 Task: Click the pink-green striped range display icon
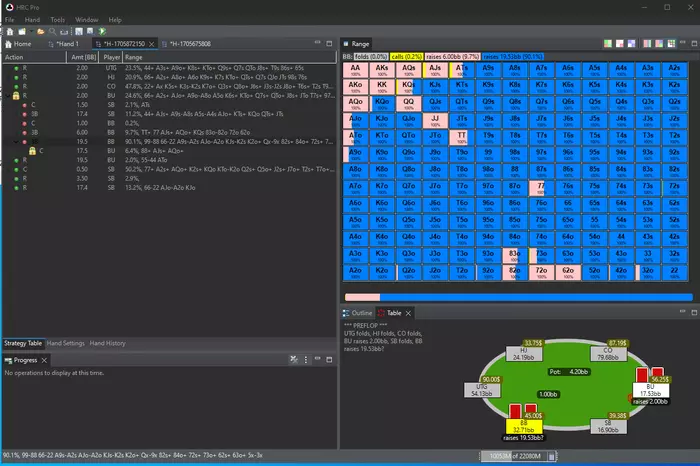[x=647, y=43]
